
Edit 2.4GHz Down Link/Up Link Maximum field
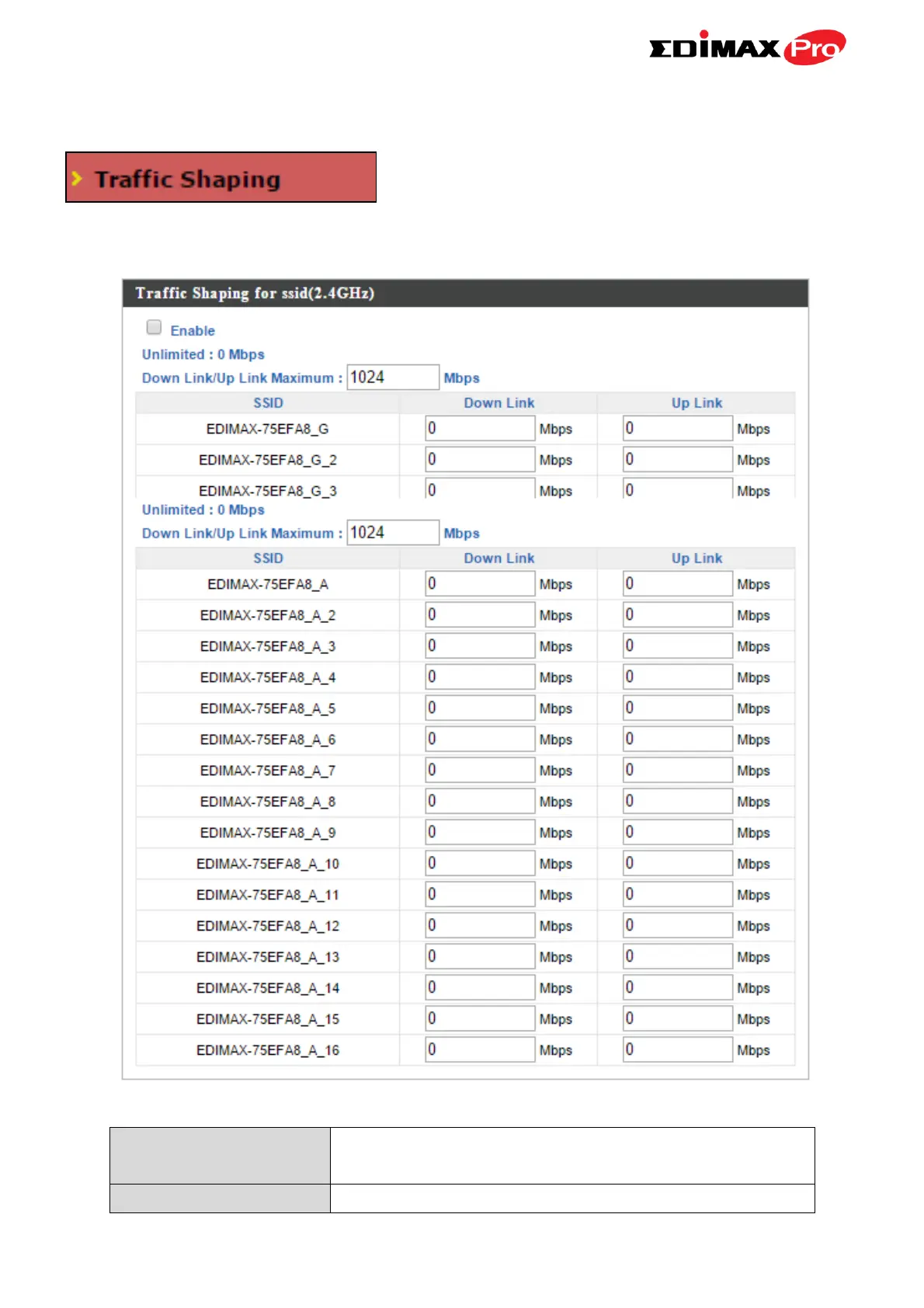pos(393,377)
